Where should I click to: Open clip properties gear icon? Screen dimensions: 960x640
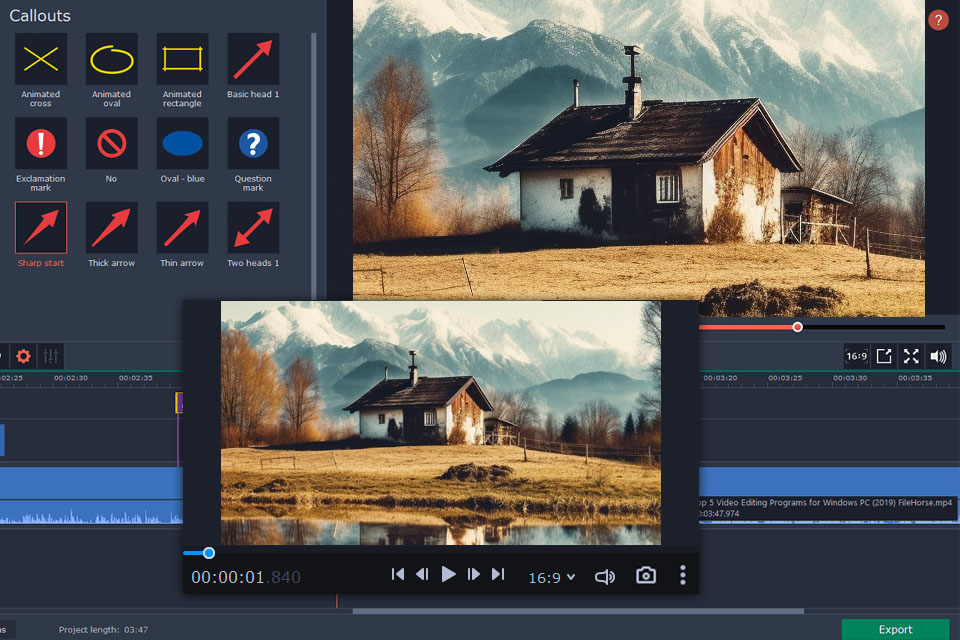pos(23,356)
